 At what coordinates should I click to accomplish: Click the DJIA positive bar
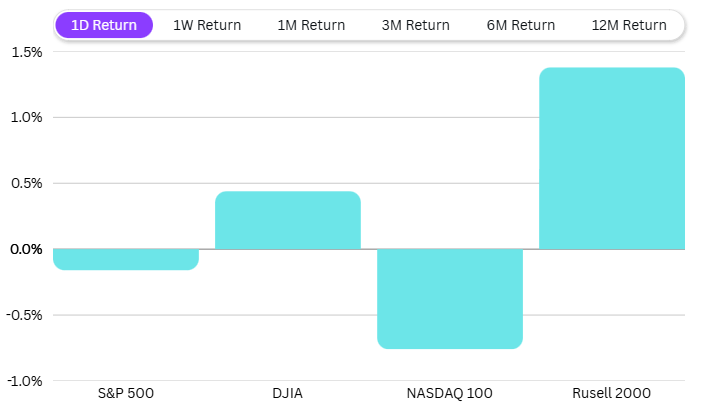point(288,220)
